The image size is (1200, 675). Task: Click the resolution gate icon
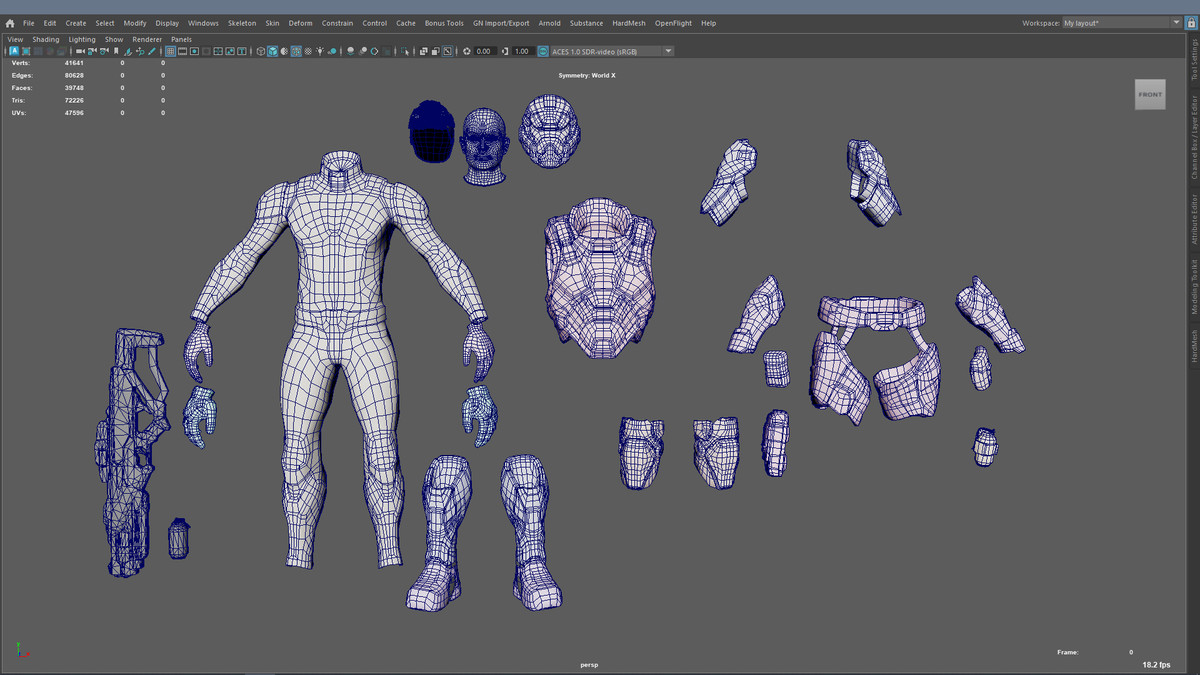pyautogui.click(x=193, y=51)
